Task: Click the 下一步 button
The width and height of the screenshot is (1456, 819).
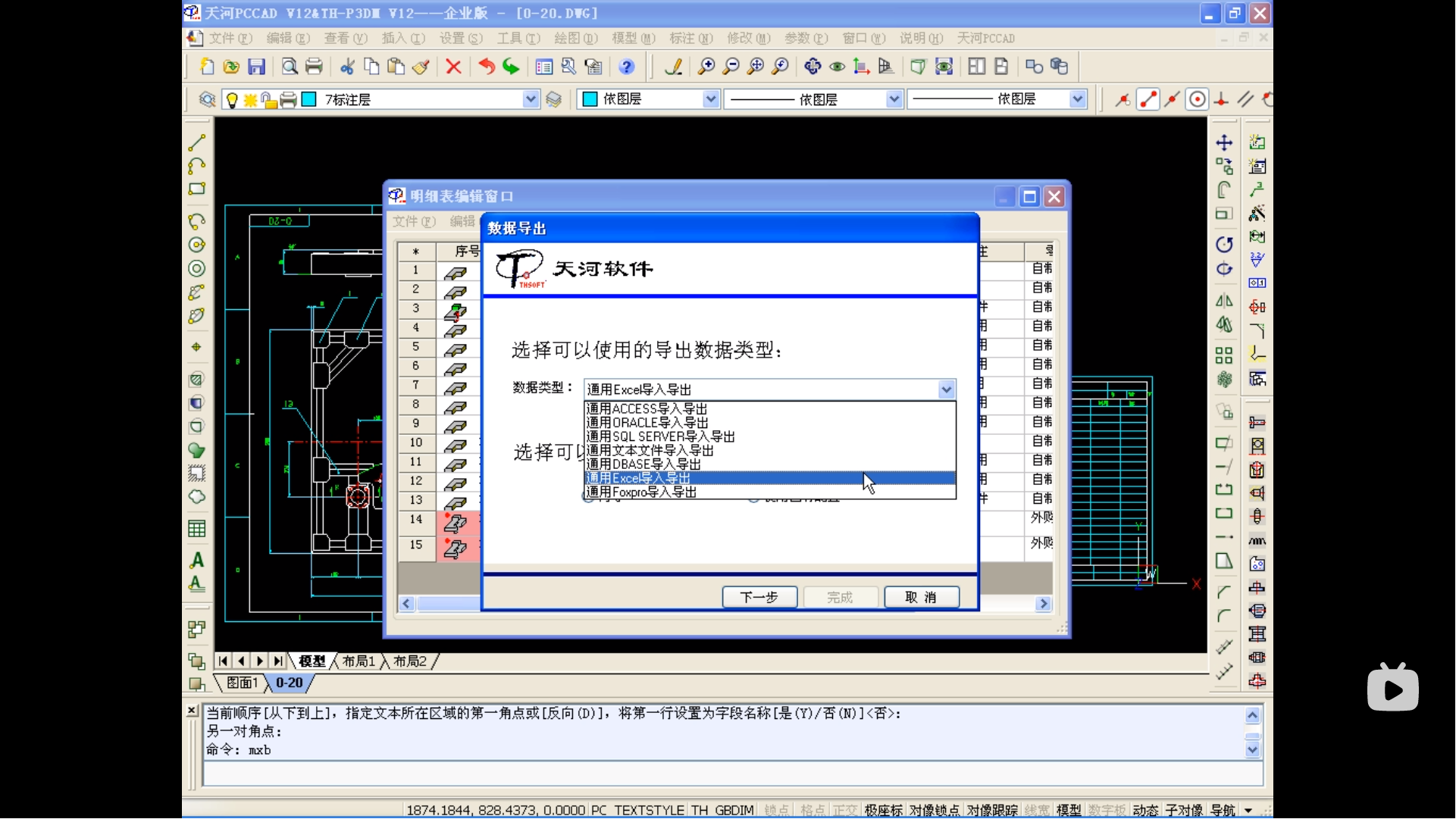Action: click(x=759, y=597)
